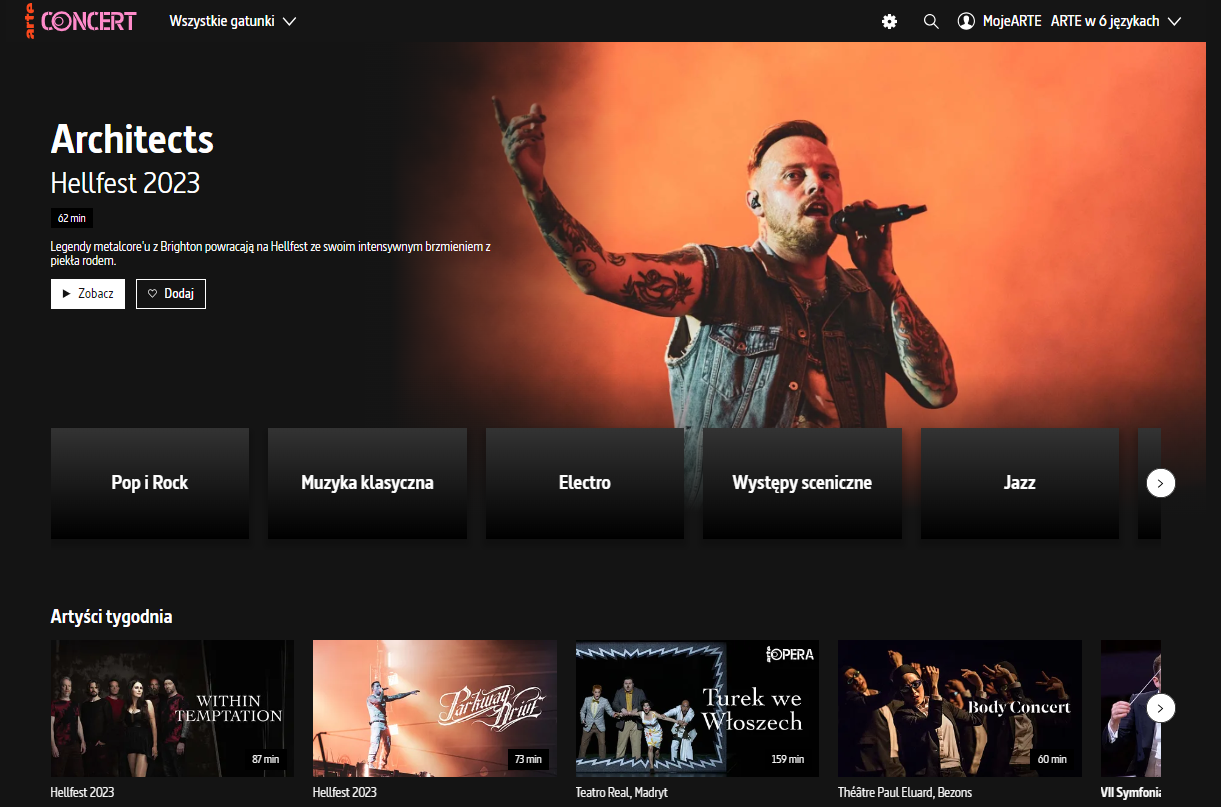Image resolution: width=1221 pixels, height=807 pixels.
Task: Click the Artyści tygodnia section heading
Action: (x=111, y=616)
